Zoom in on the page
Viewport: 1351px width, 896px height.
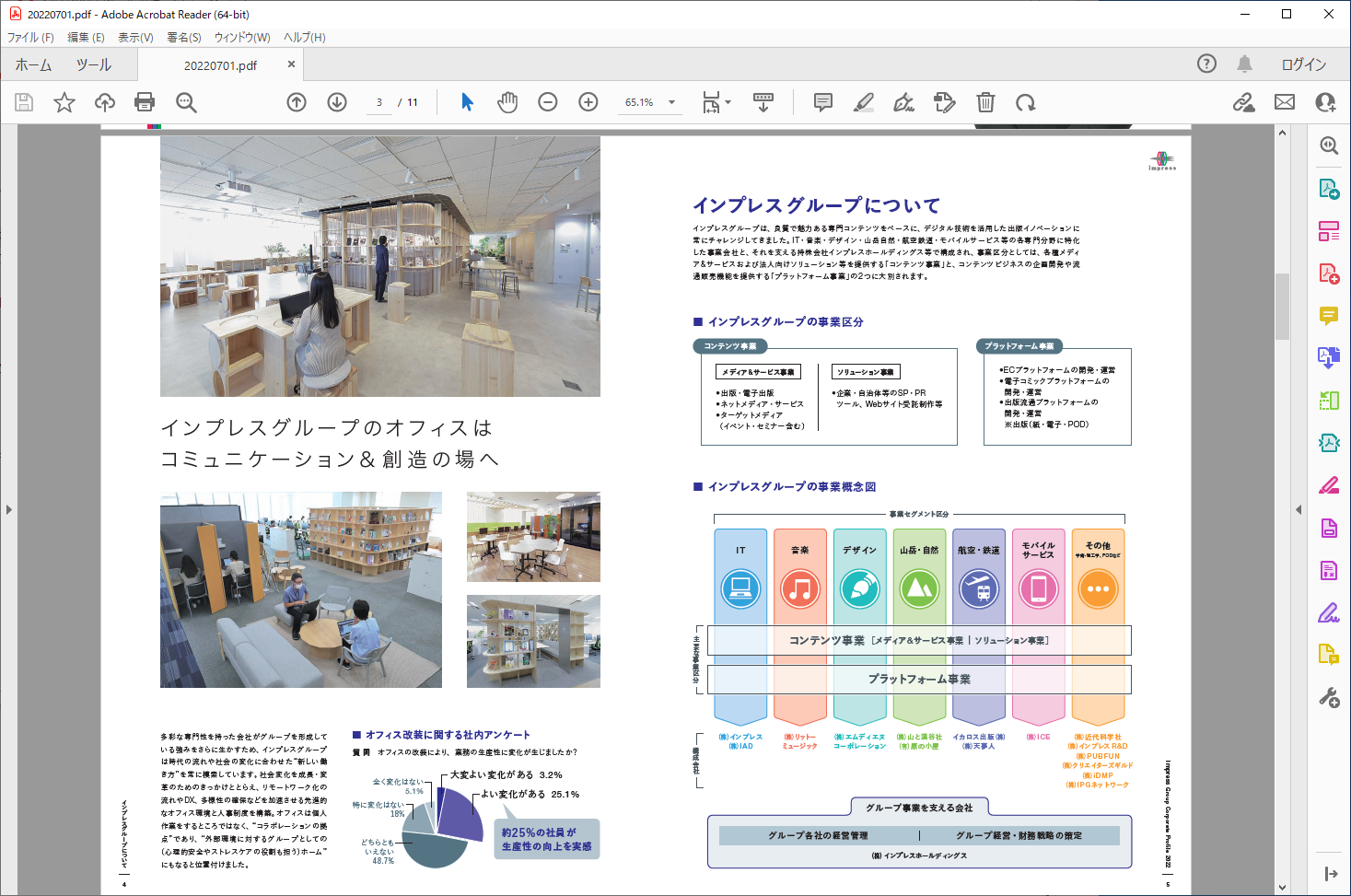(588, 102)
